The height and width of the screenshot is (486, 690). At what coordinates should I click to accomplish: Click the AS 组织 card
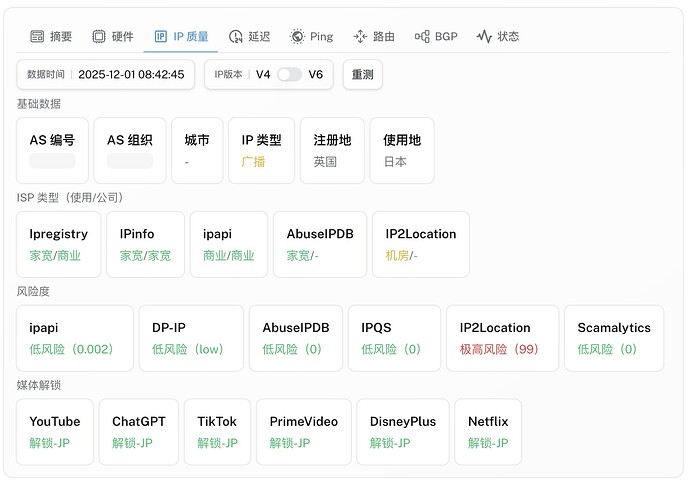[130, 150]
